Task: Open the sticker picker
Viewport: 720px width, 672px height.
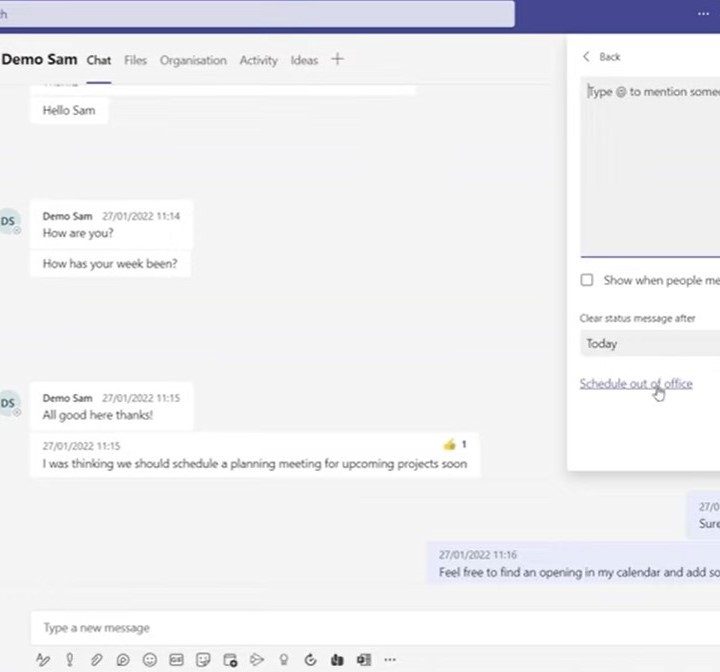Action: coord(203,660)
